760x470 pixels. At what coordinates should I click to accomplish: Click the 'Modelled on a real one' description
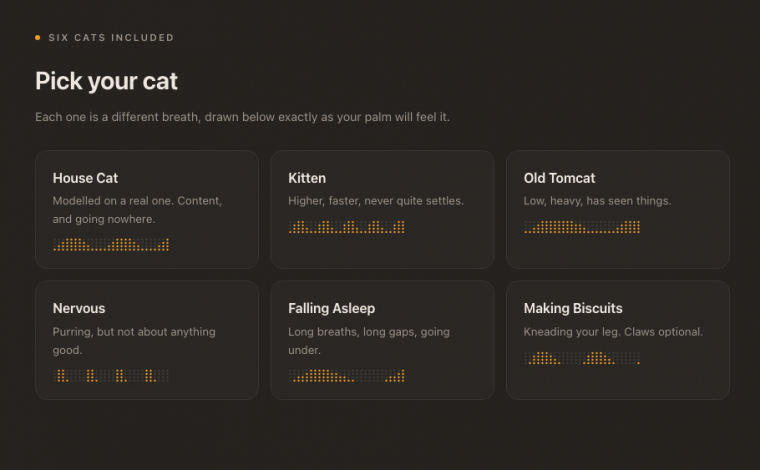(x=137, y=210)
